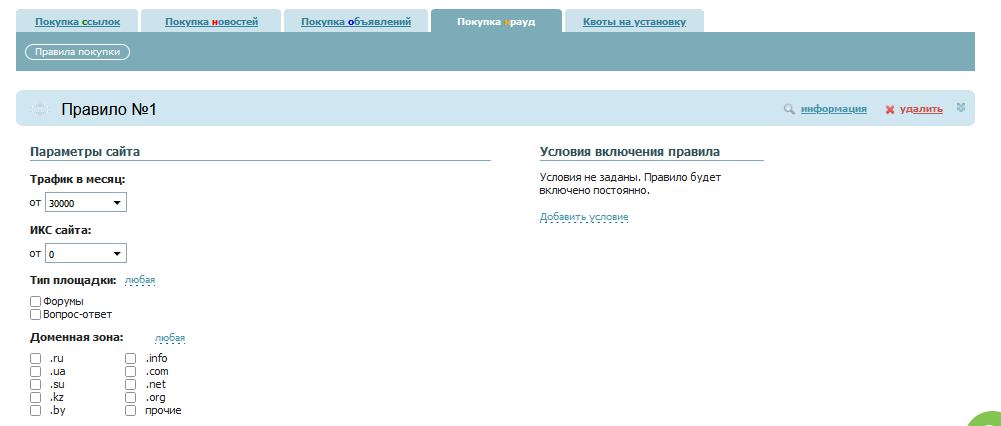Click любая next to Доменная зона
This screenshot has height=426, width=1001.
[170, 338]
